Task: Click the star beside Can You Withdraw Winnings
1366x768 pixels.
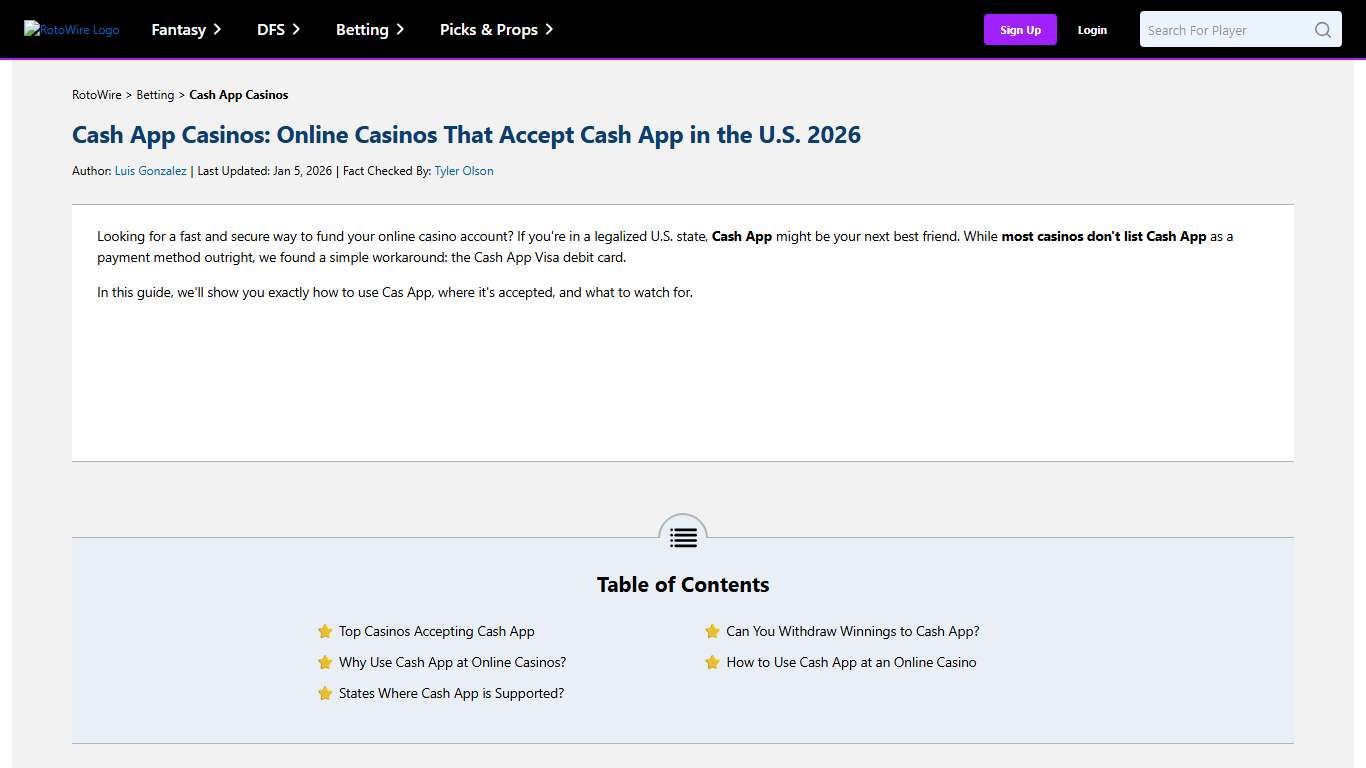Action: pyautogui.click(x=712, y=631)
